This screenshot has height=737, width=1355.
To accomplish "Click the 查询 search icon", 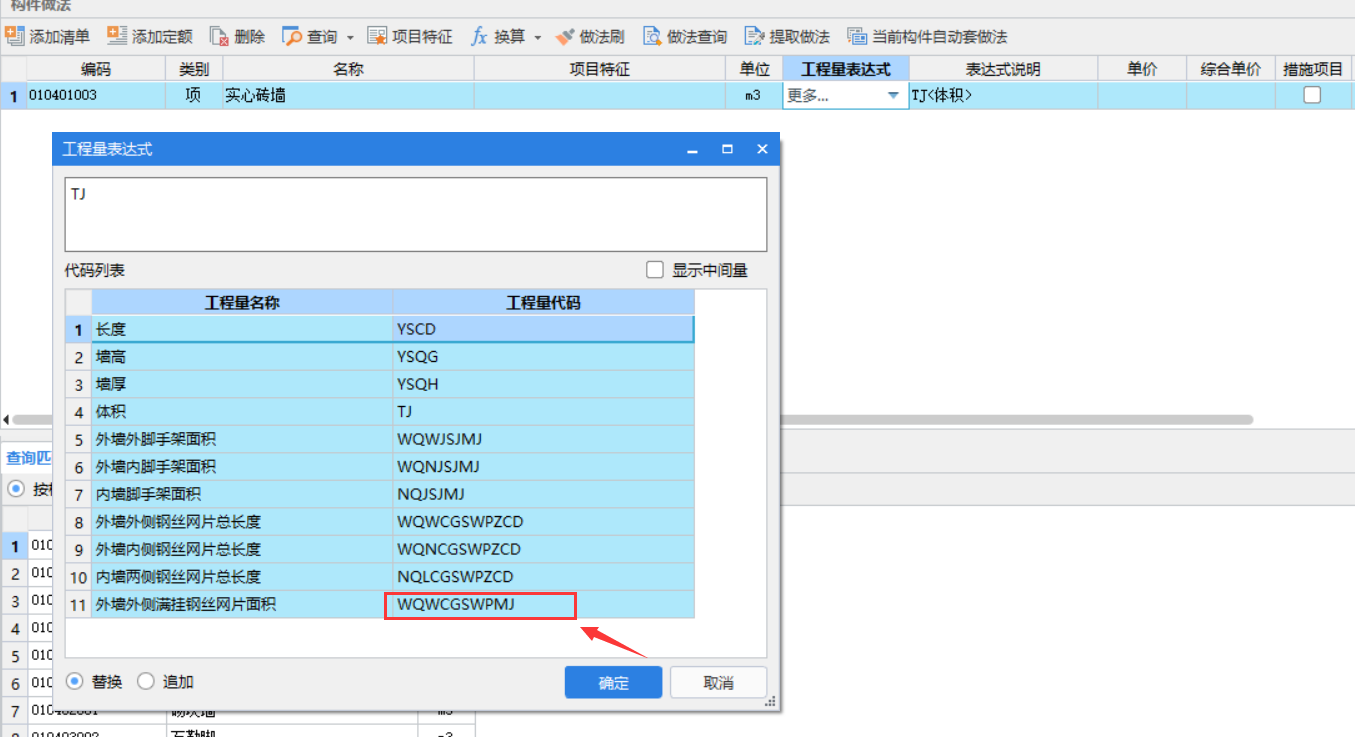I will coord(292,37).
